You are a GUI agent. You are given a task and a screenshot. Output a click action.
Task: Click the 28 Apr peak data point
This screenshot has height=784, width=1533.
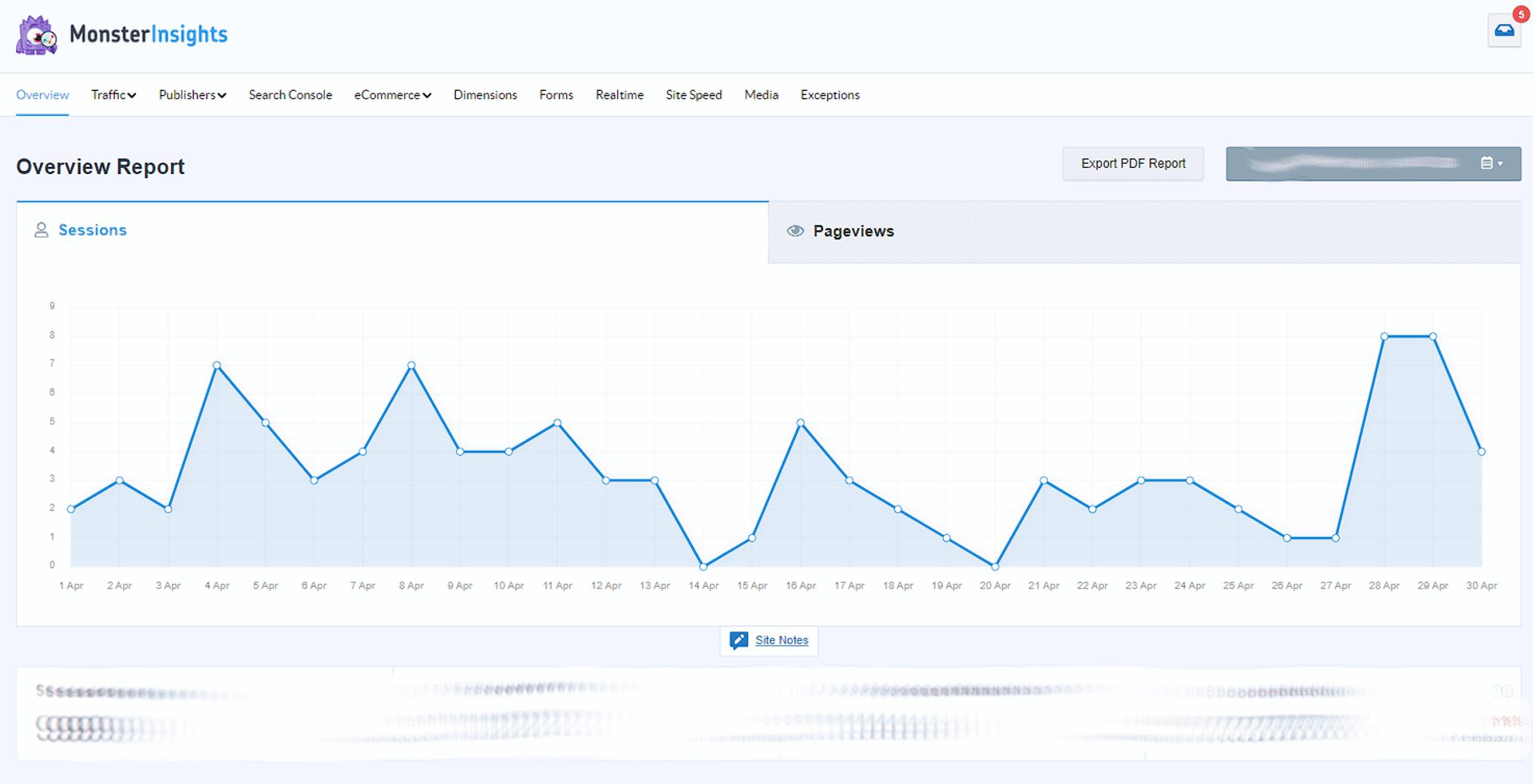coord(1384,337)
